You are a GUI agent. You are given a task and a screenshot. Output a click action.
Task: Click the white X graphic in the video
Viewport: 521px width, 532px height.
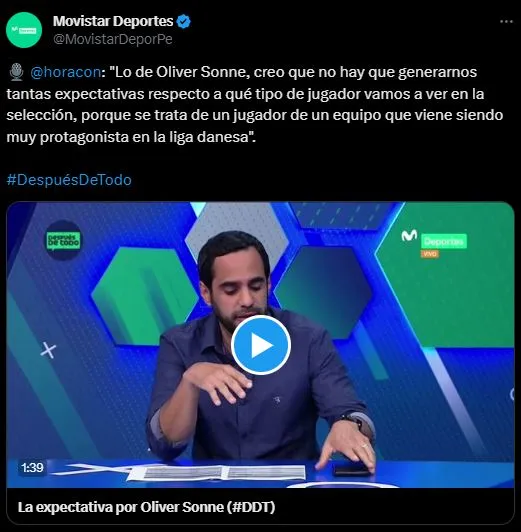tap(48, 350)
